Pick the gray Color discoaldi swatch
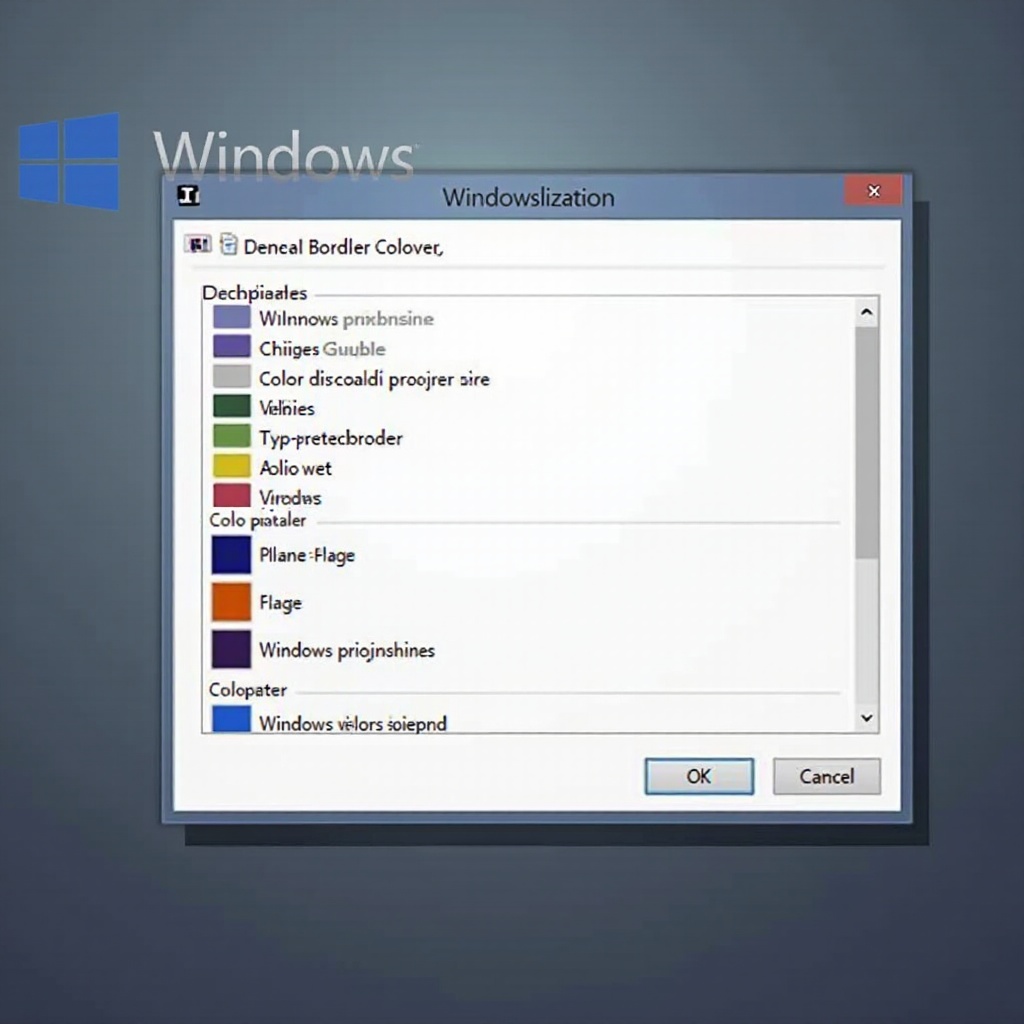This screenshot has width=1024, height=1024. 231,377
